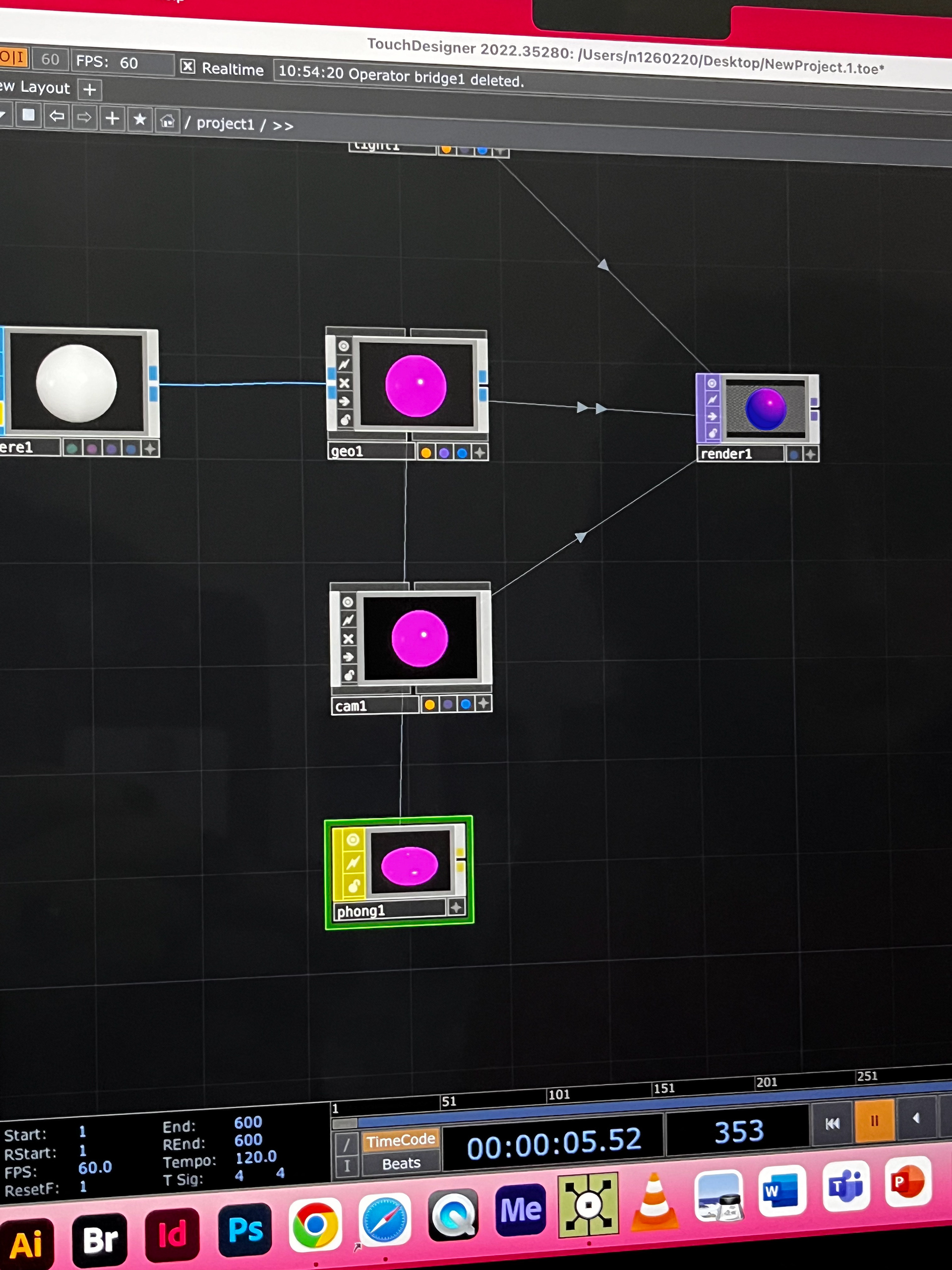This screenshot has width=952, height=1270.
Task: Click the arrow flag on cam1
Action: 349,657
